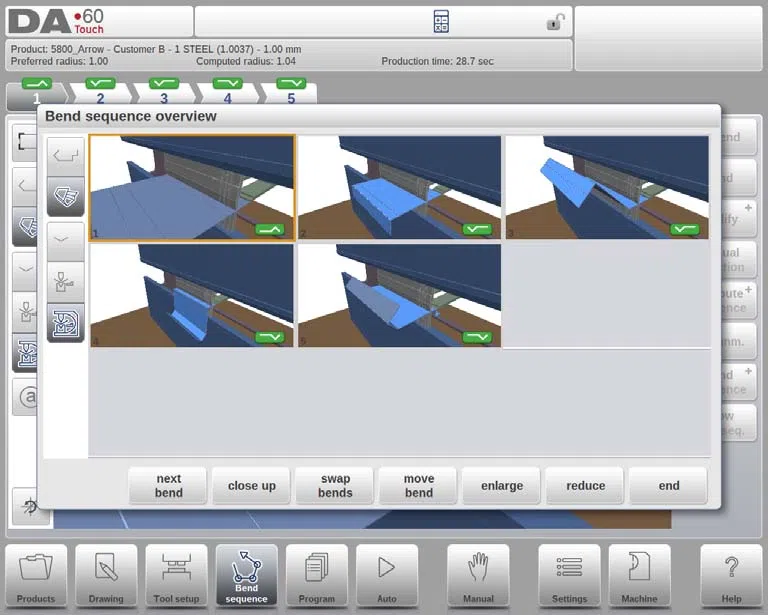Viewport: 768px width, 615px height.
Task: Toggle the bend sequence overview icon in sidebar
Action: (x=66, y=323)
